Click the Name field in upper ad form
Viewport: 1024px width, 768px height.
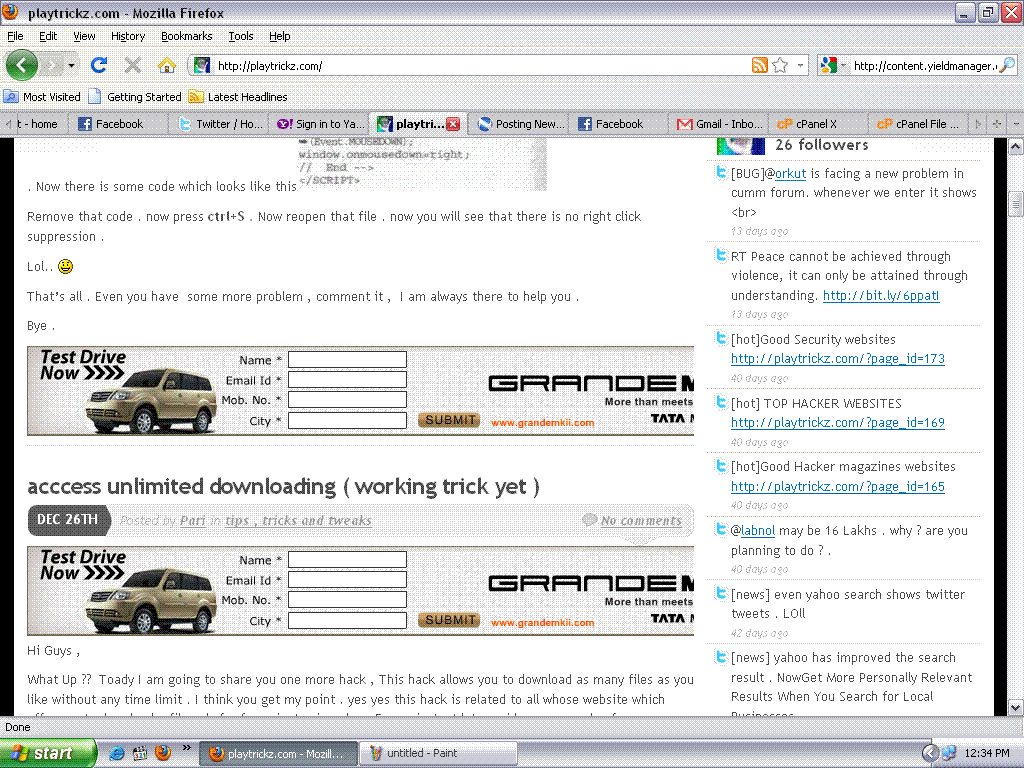(347, 360)
